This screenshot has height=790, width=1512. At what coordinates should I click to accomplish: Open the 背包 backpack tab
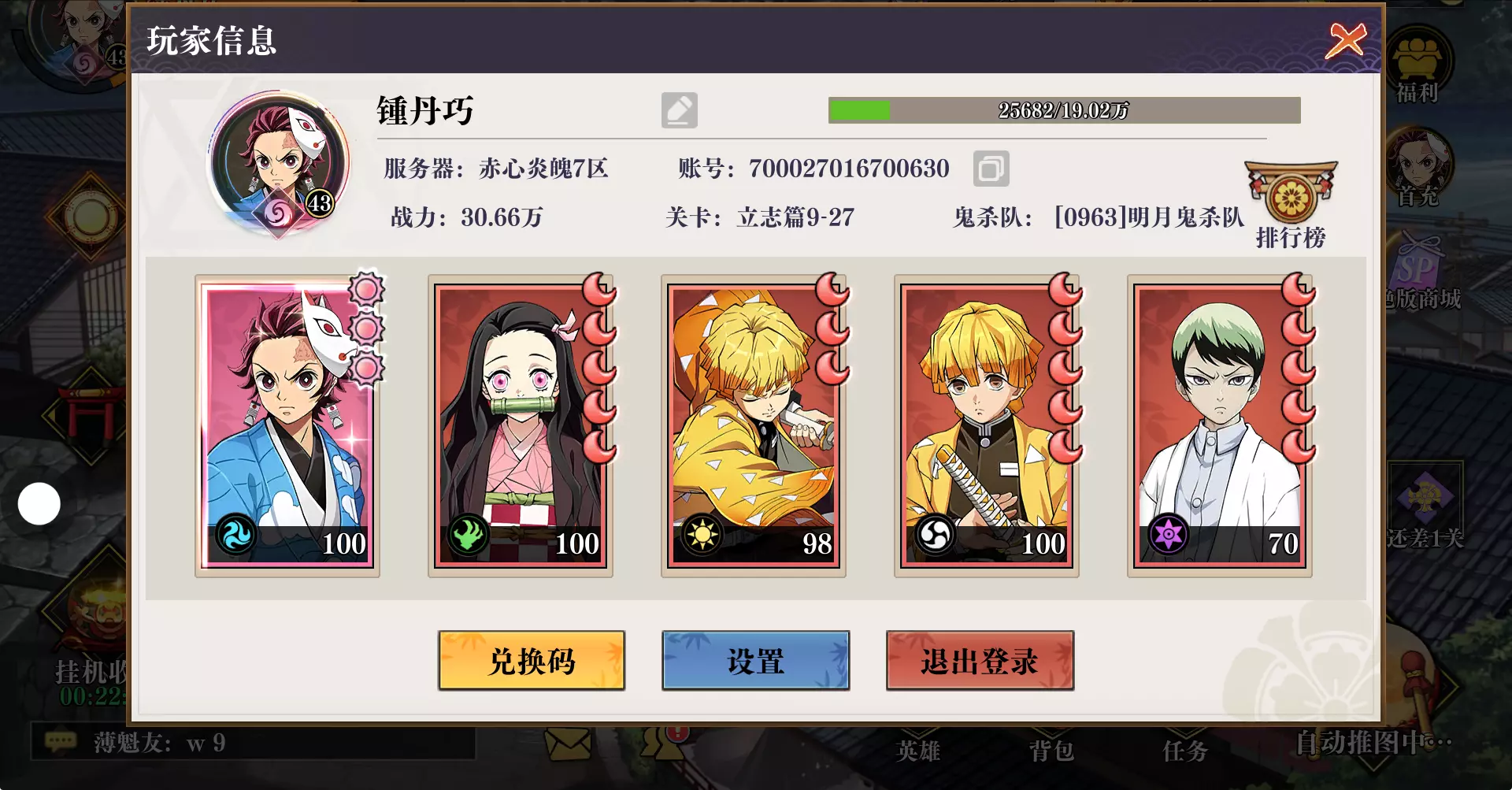pyautogui.click(x=1052, y=751)
